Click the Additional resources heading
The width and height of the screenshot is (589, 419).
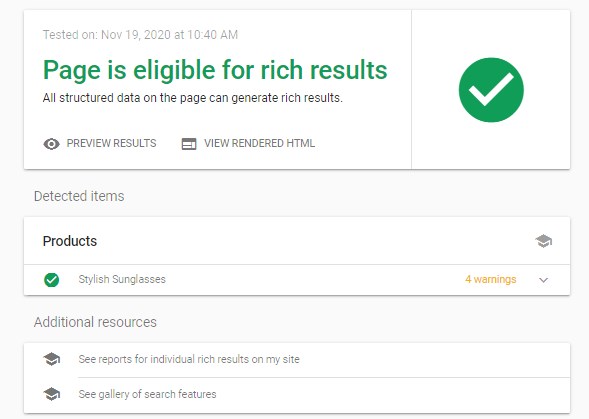point(95,322)
